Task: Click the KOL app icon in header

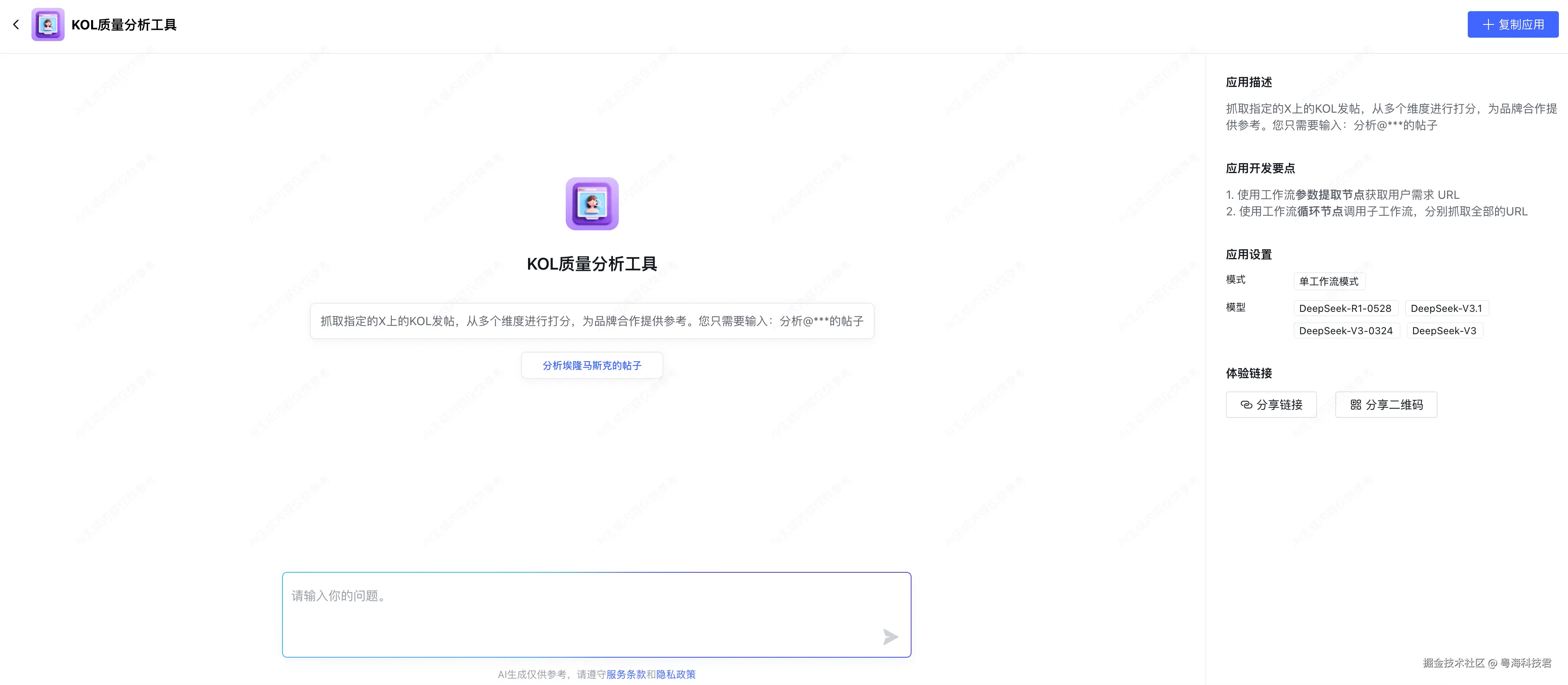Action: pos(48,24)
